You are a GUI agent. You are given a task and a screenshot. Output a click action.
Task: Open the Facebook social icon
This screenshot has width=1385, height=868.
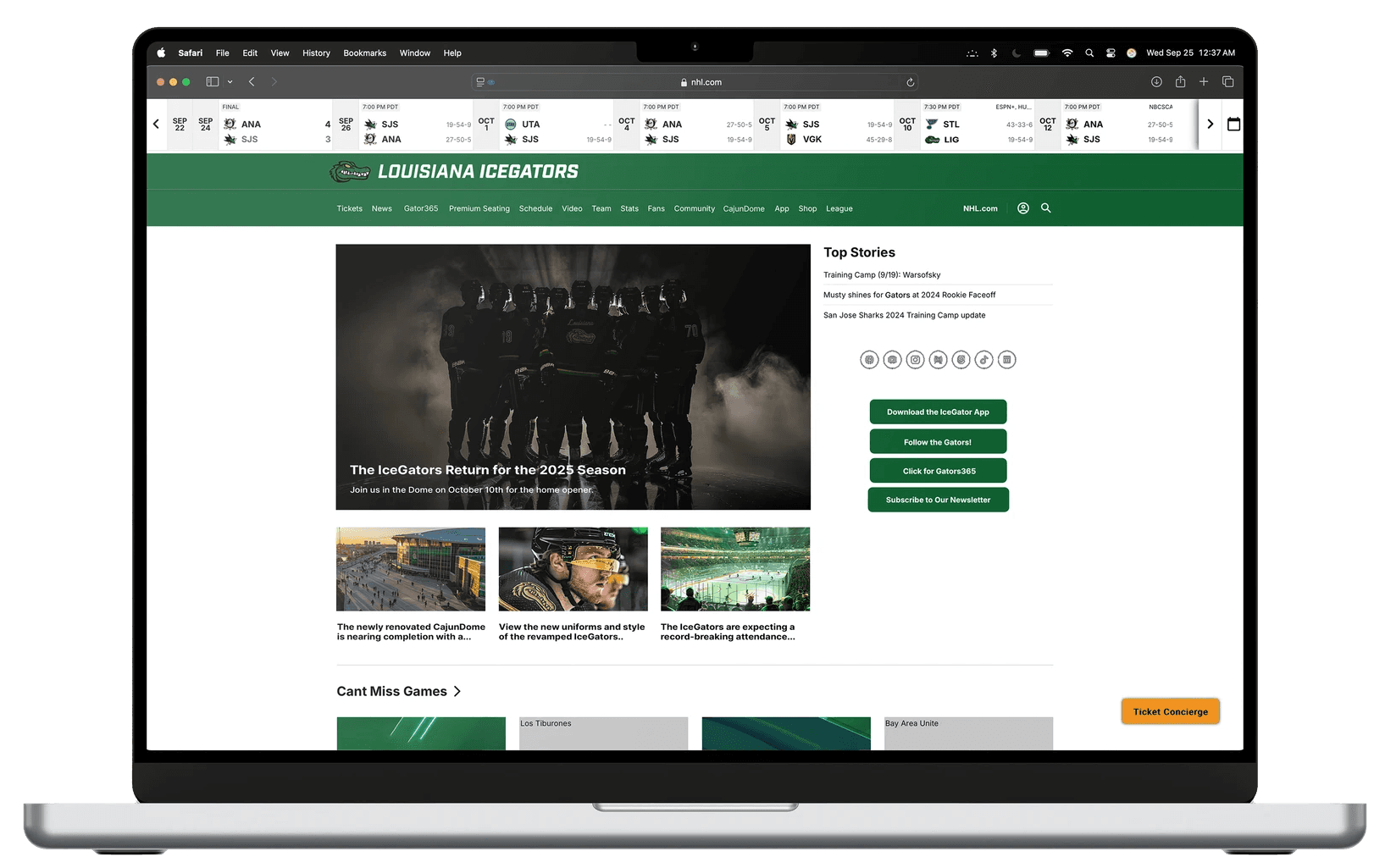click(x=869, y=360)
